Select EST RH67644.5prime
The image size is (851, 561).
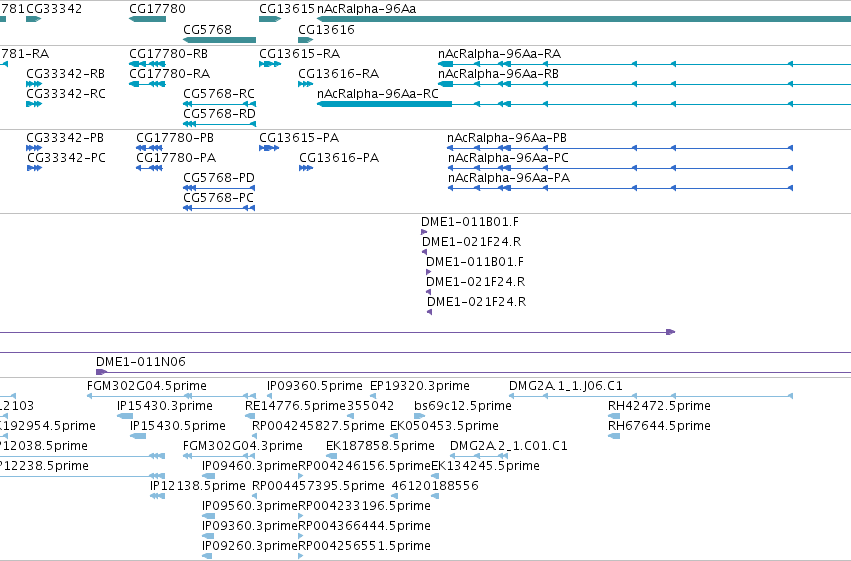coord(659,426)
